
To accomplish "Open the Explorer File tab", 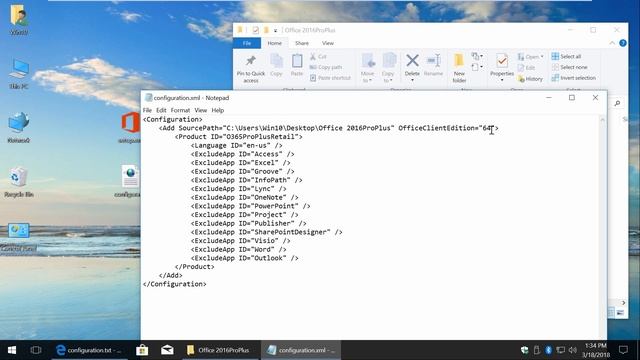I will 247,43.
